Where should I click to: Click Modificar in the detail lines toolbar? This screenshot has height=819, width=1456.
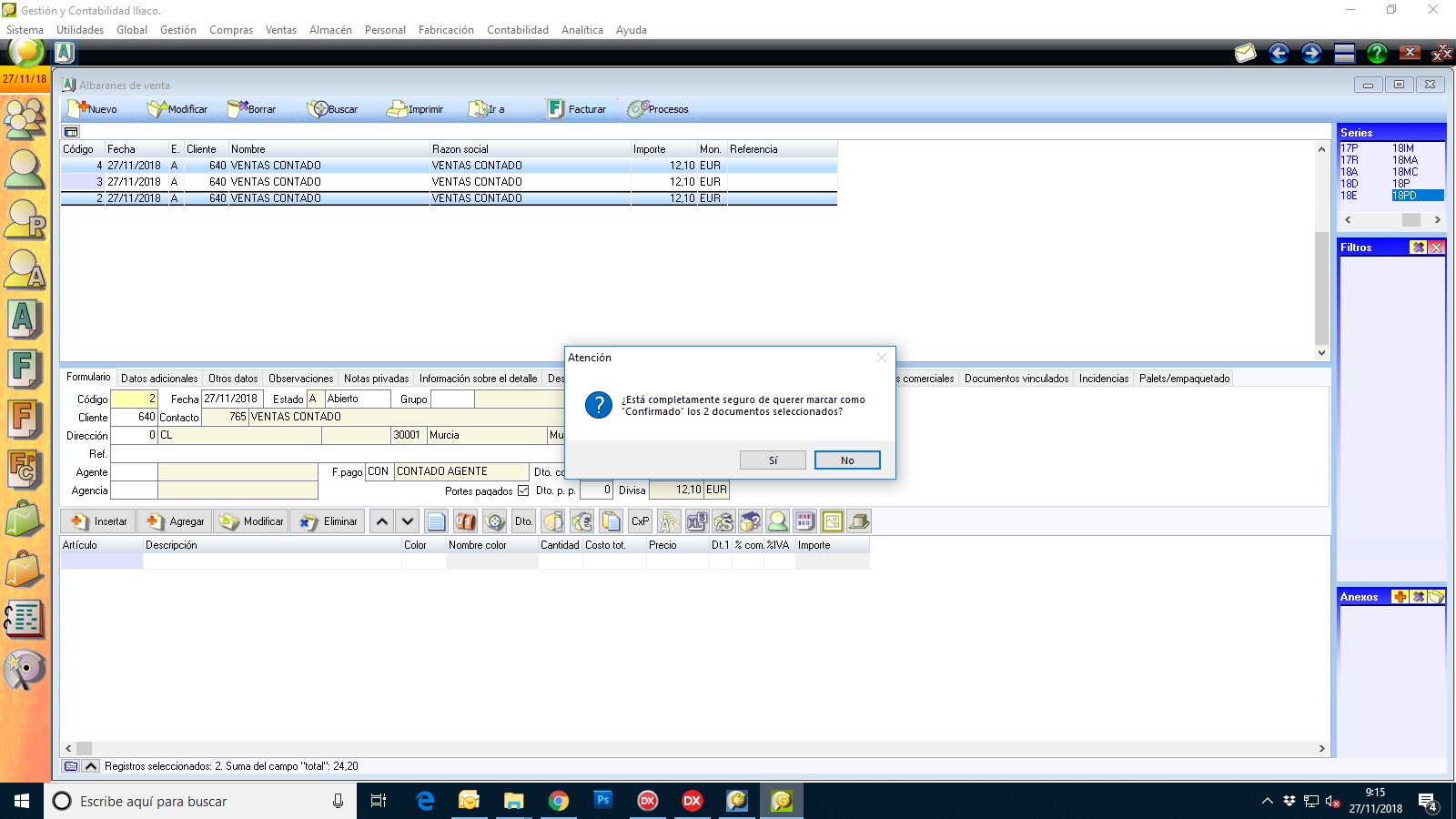click(251, 521)
